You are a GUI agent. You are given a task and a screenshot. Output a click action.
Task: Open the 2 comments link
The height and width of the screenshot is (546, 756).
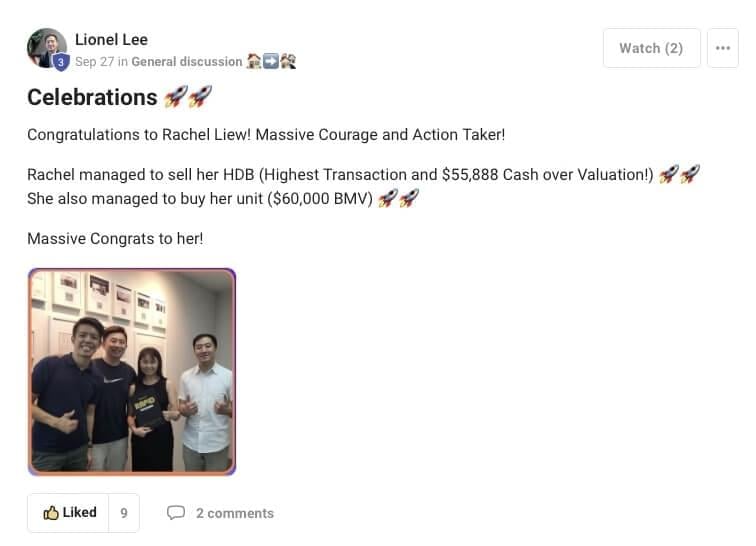pyautogui.click(x=235, y=513)
